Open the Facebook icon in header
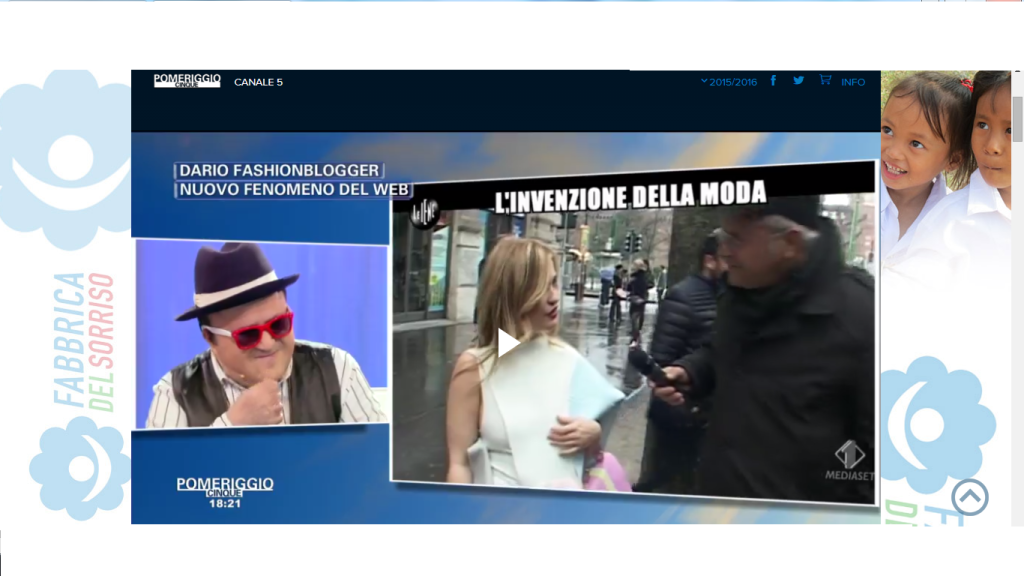Screen dimensions: 1024x576 [x=773, y=80]
